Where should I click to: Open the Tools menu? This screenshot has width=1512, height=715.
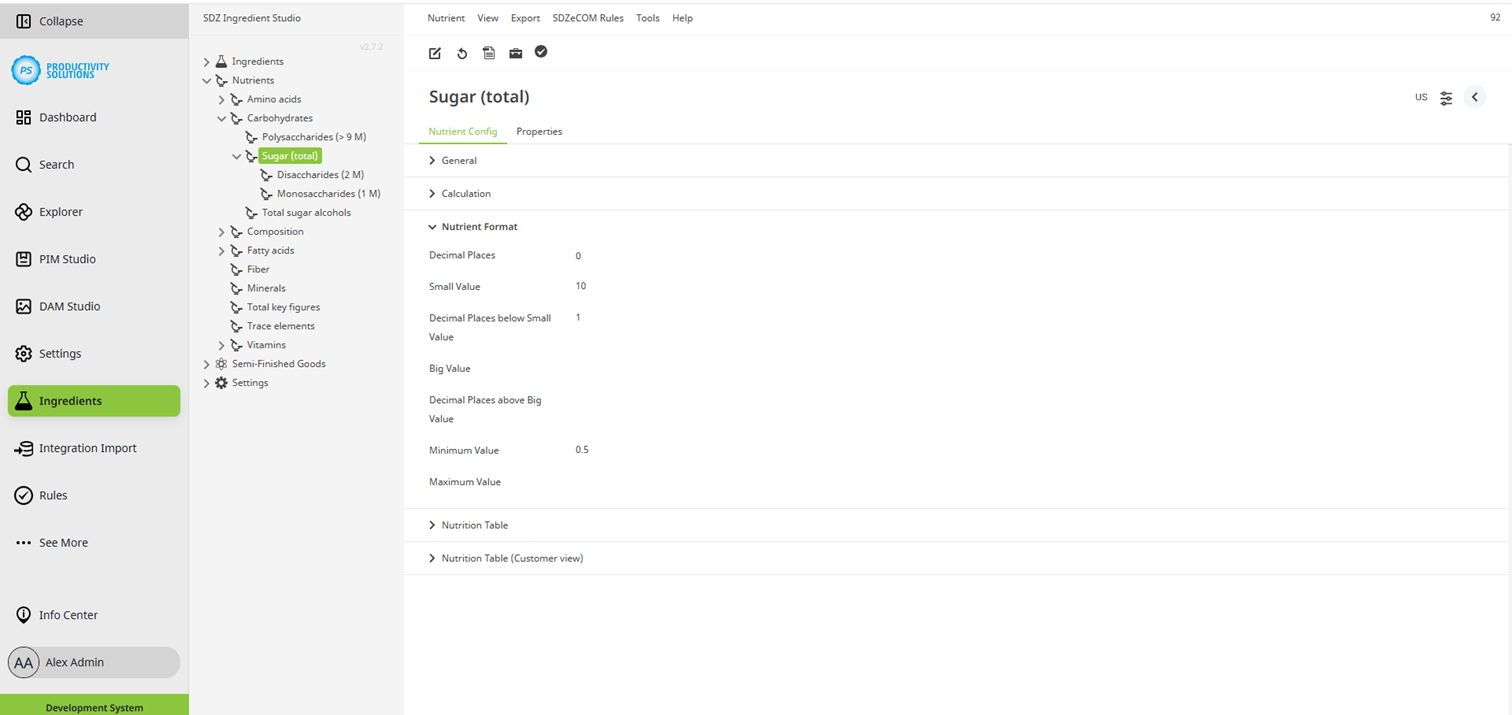tap(647, 18)
